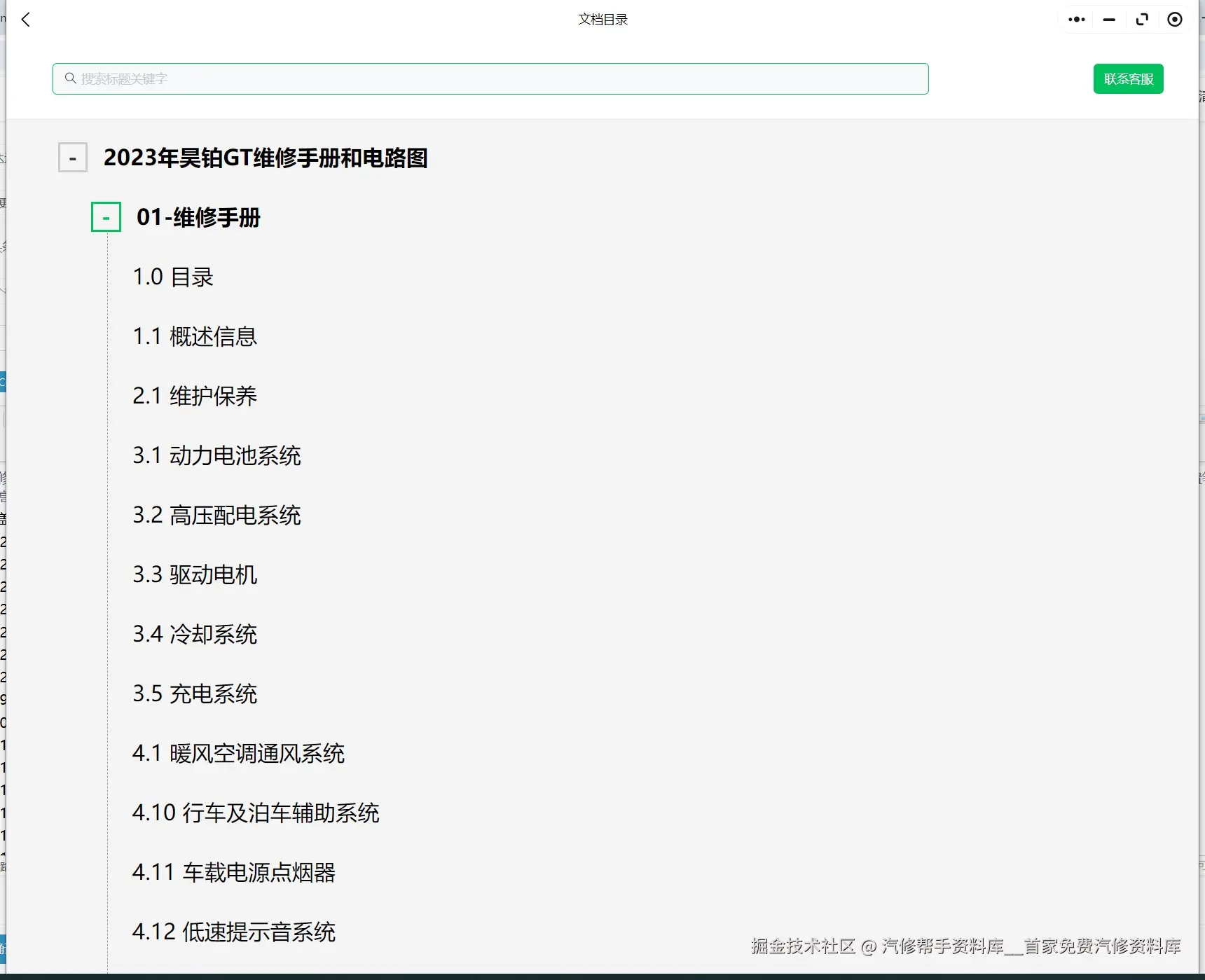Click the green 联系客服 button
This screenshot has width=1205, height=980.
[1128, 79]
